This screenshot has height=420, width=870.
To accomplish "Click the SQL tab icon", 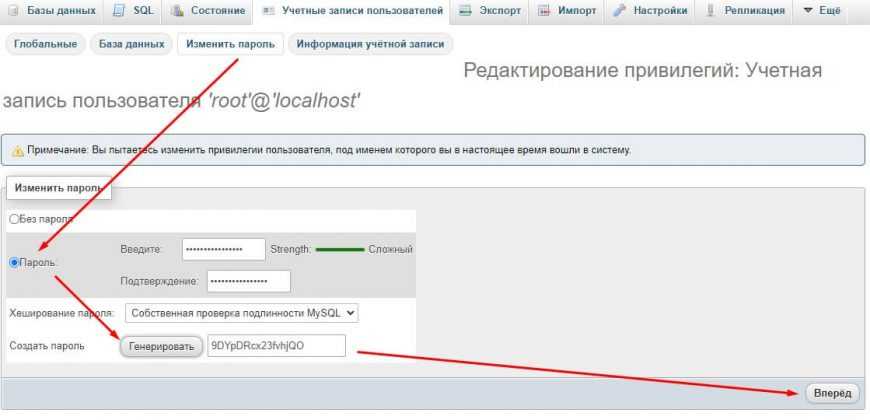I will [119, 11].
